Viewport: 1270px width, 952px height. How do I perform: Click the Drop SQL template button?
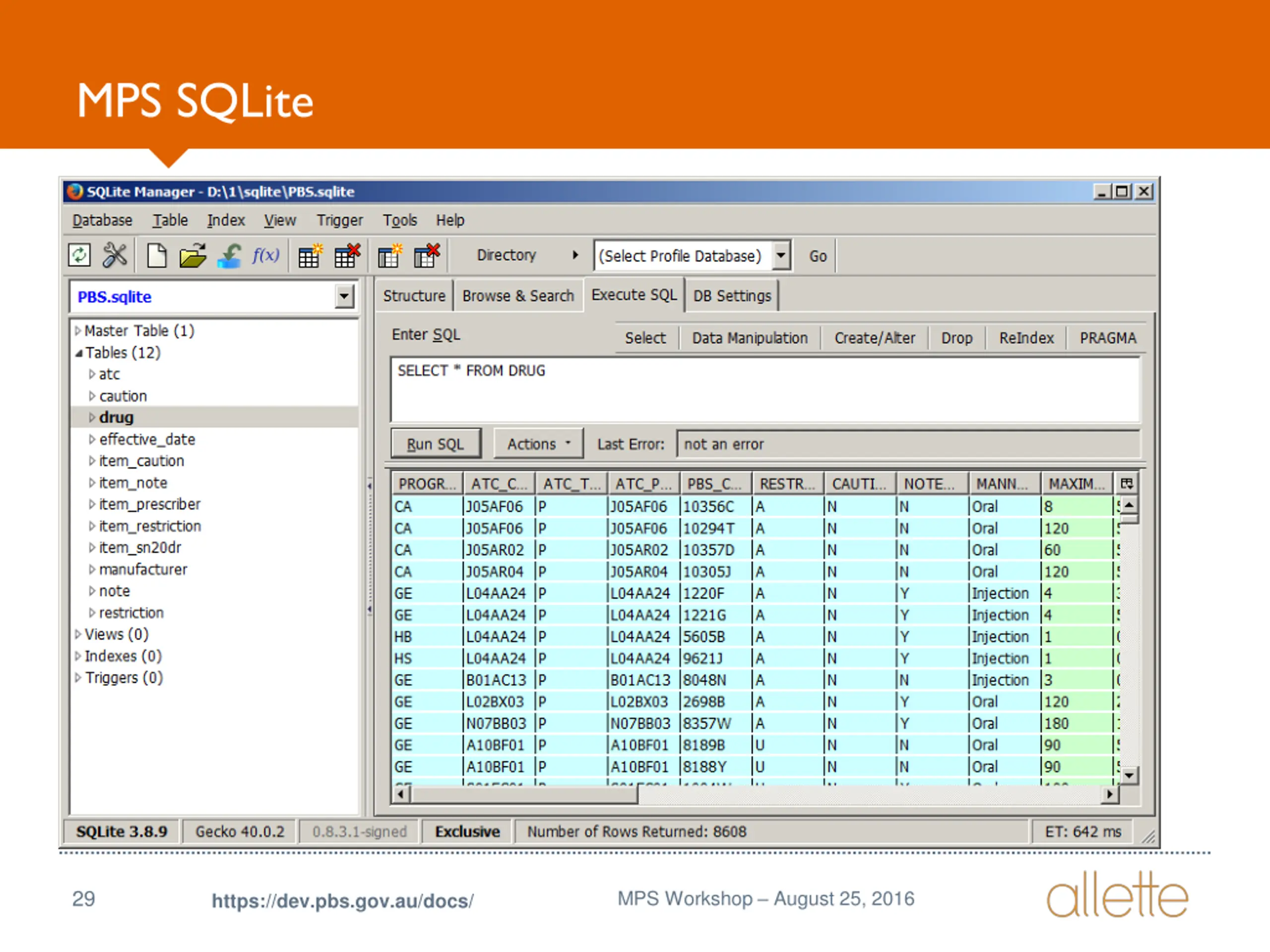click(x=956, y=338)
